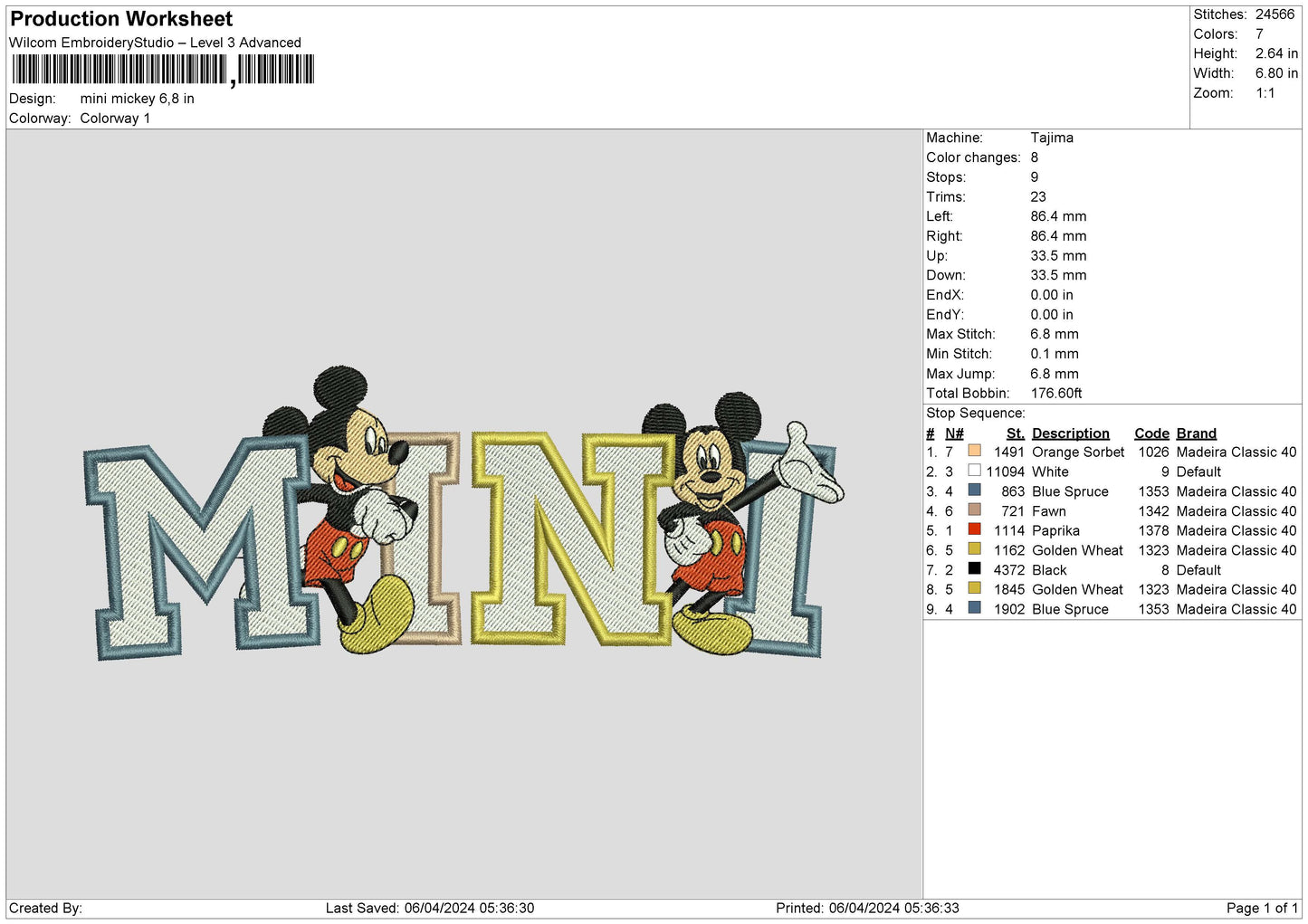Click the Colorway 1 value
Viewport: 1308px width, 924px height.
(115, 119)
